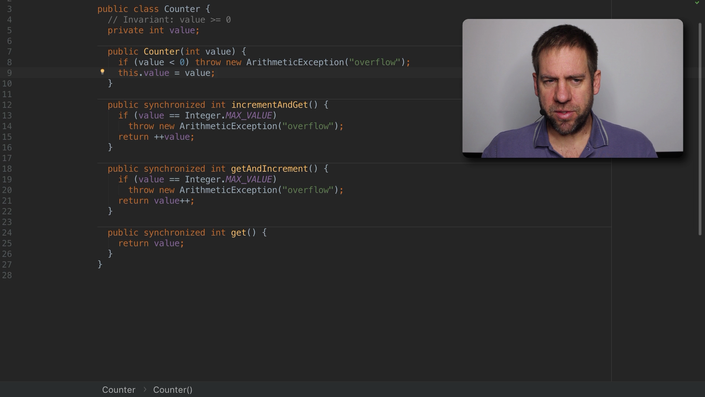Click the closing brace on line 27
Screen dimensions: 705x397
(x=100, y=264)
